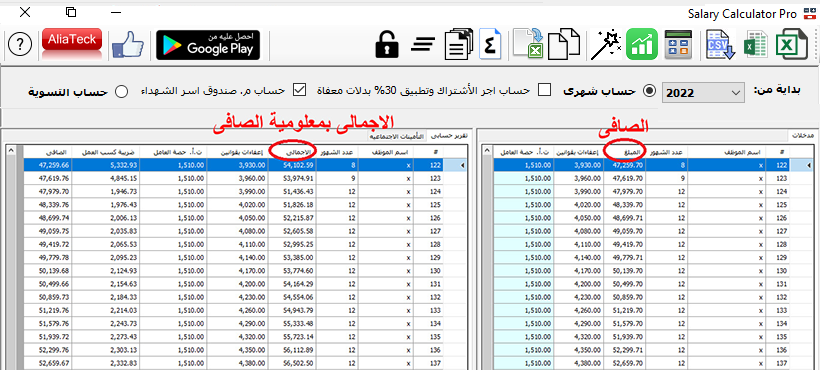Click scroll-up arrow of the report table
This screenshot has height=370, width=820.
[x=12, y=151]
